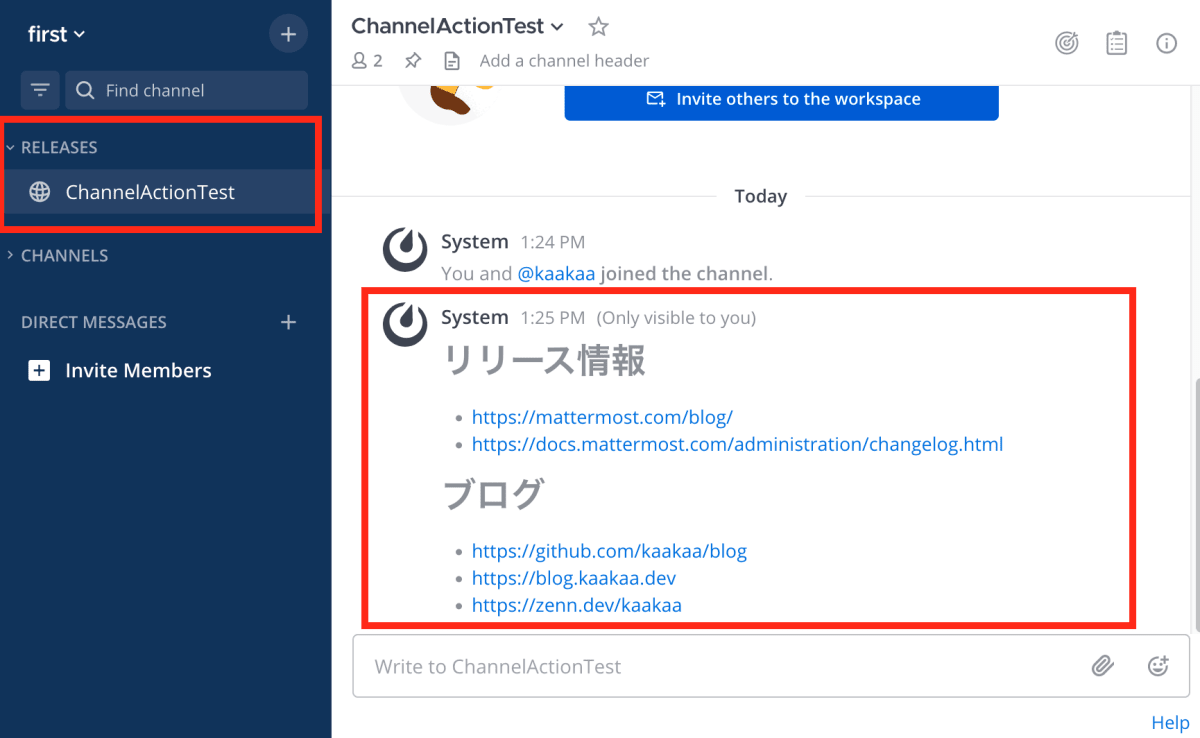Viewport: 1200px width, 738px height.
Task: Click the @kaakaa mention link
Action: pos(556,273)
